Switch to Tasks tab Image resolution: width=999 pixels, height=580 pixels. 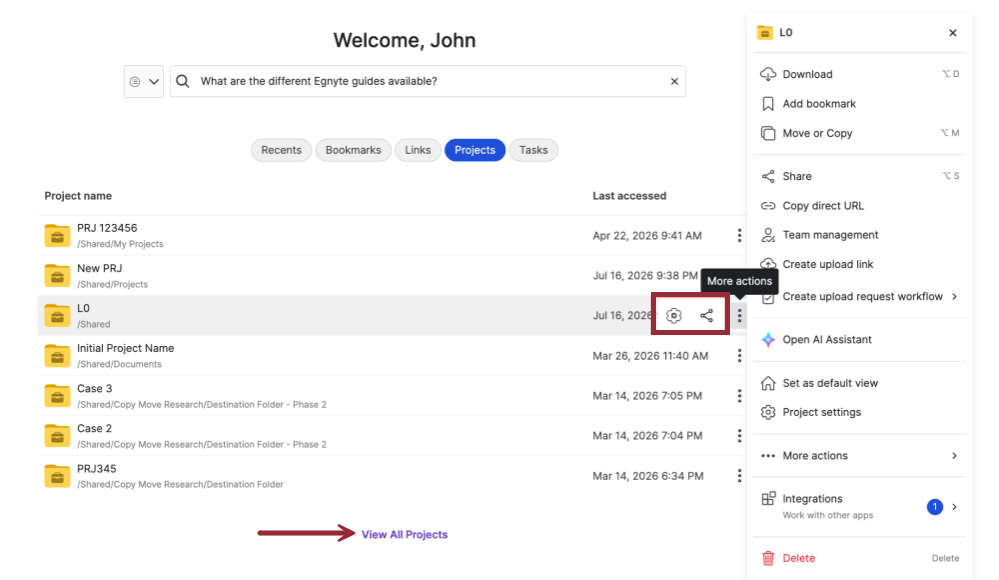533,150
